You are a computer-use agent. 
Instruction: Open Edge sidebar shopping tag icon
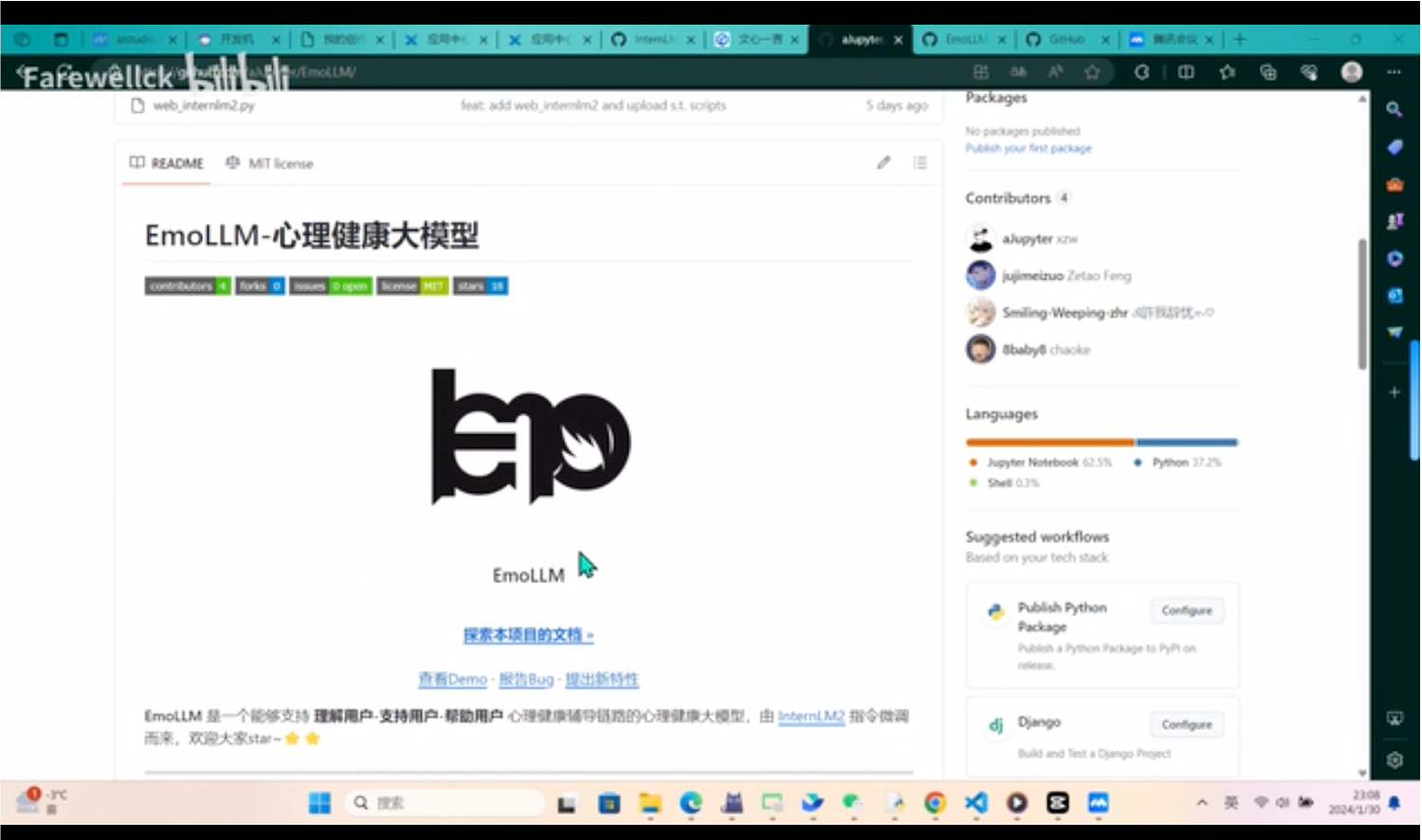point(1395,147)
